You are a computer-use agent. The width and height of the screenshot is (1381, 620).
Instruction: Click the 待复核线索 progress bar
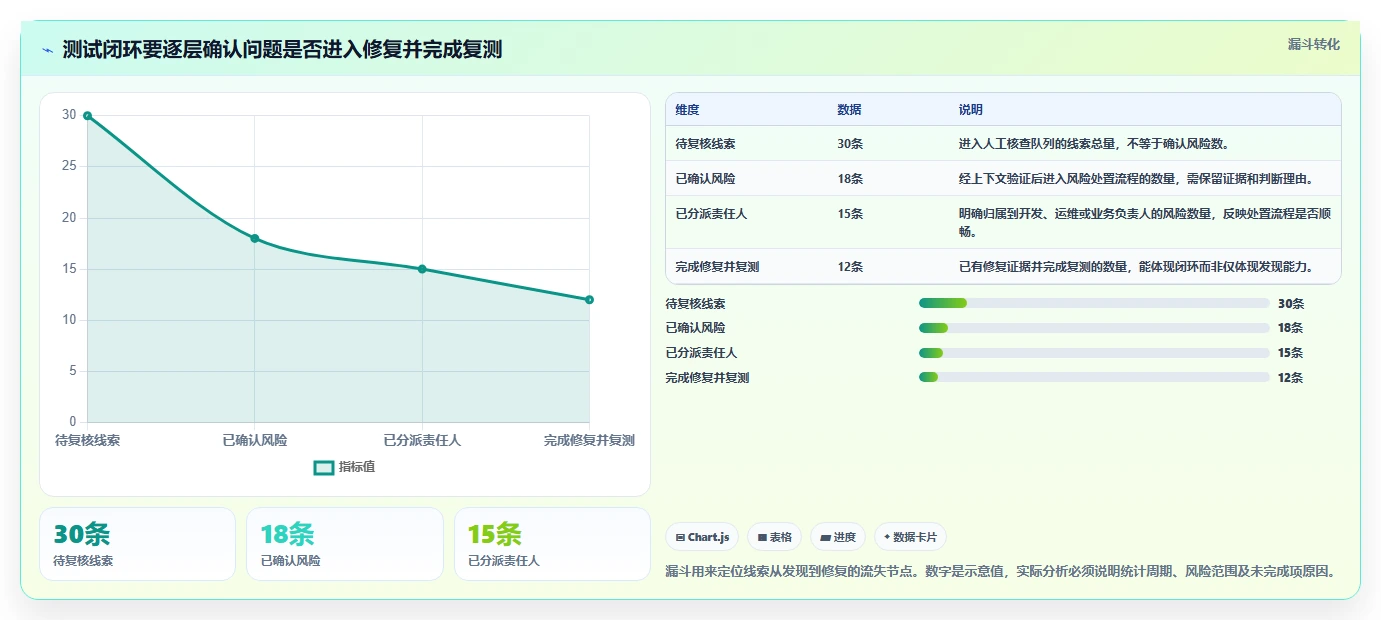[x=1094, y=303]
